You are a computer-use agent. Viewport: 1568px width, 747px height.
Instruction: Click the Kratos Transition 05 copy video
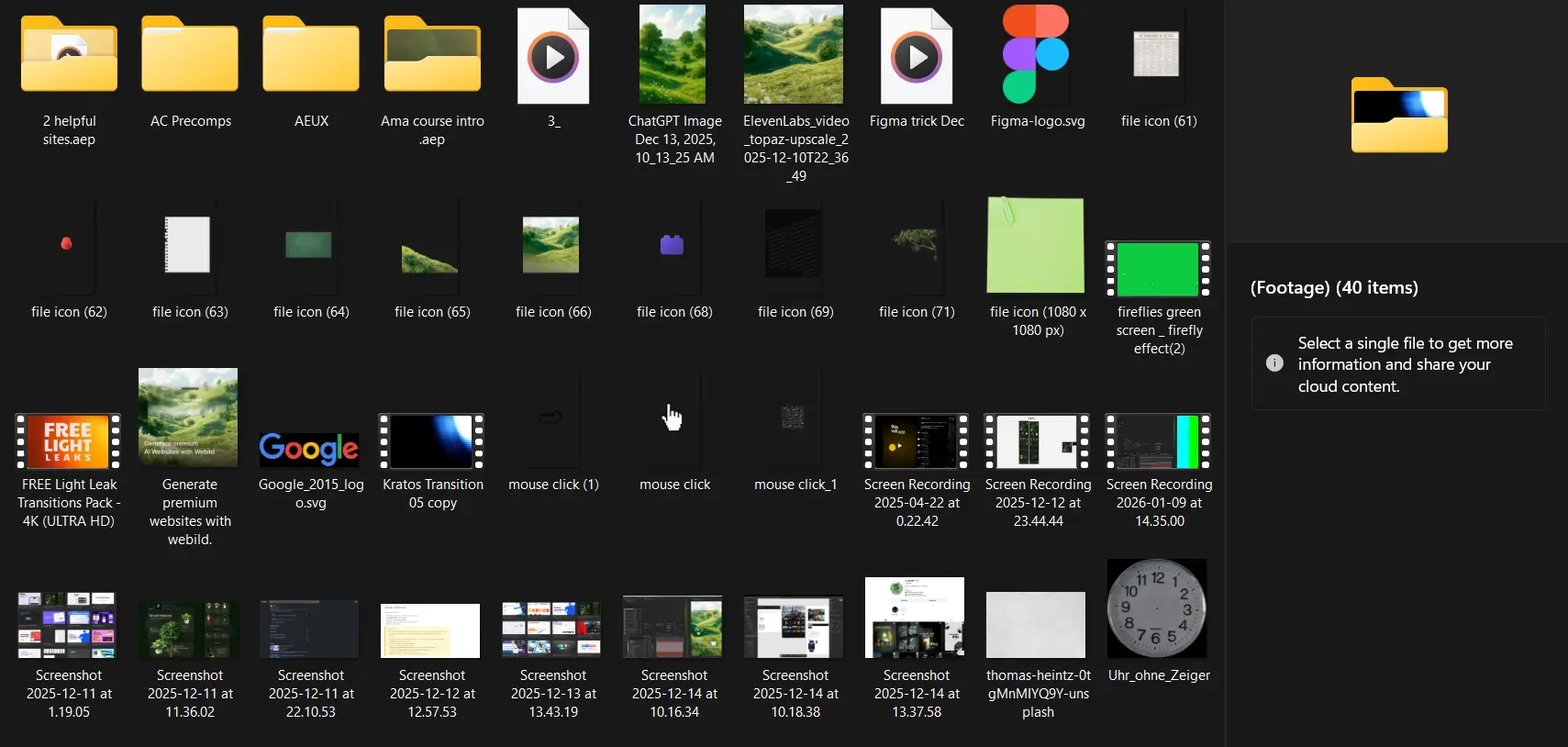point(431,441)
